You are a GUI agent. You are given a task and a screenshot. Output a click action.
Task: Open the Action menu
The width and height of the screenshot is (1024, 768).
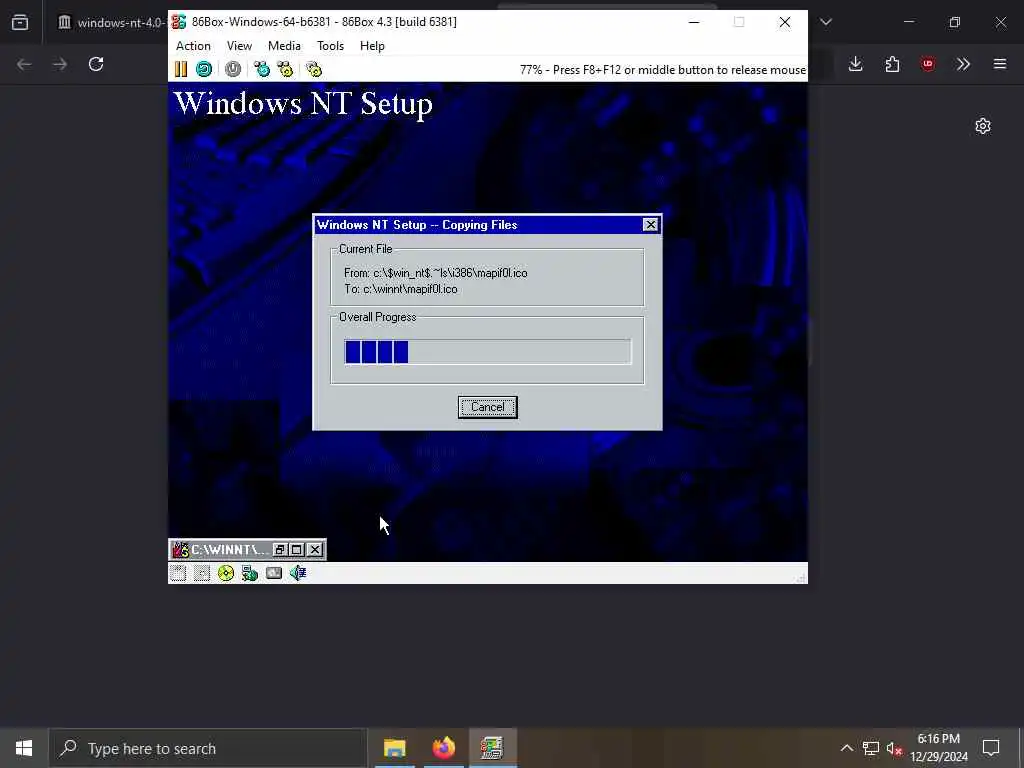193,46
